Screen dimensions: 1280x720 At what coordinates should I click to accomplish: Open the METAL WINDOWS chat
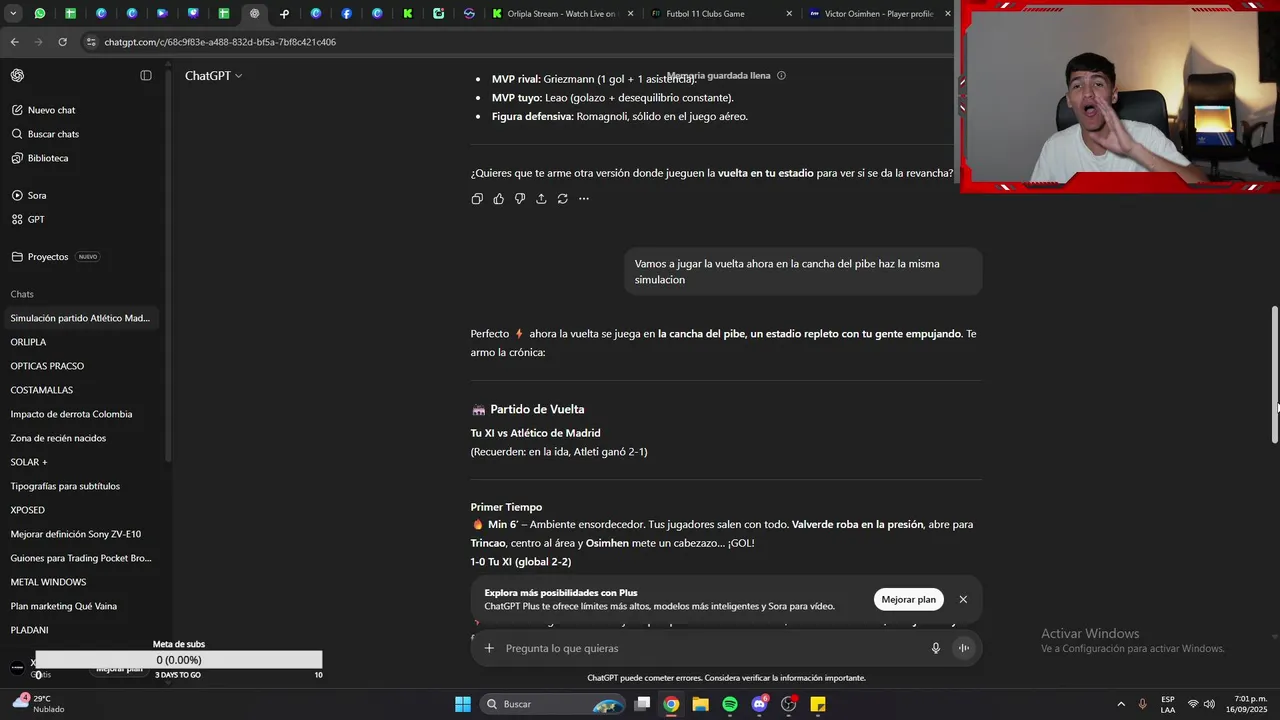point(80,582)
